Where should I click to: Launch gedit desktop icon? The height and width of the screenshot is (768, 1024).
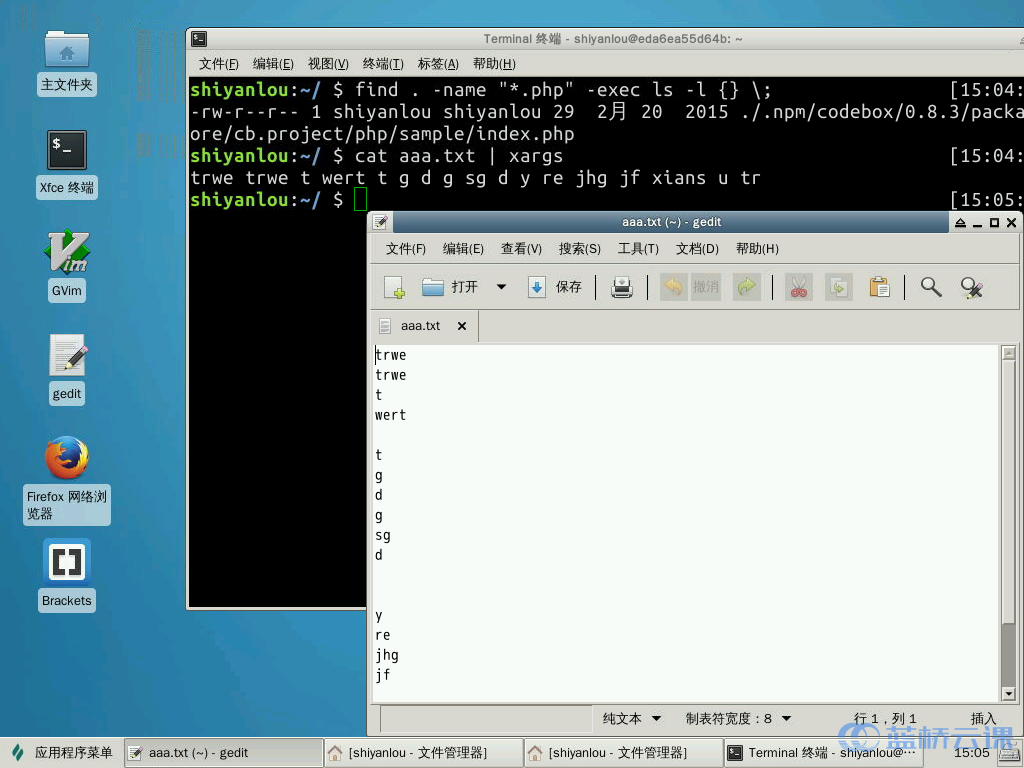tap(67, 370)
